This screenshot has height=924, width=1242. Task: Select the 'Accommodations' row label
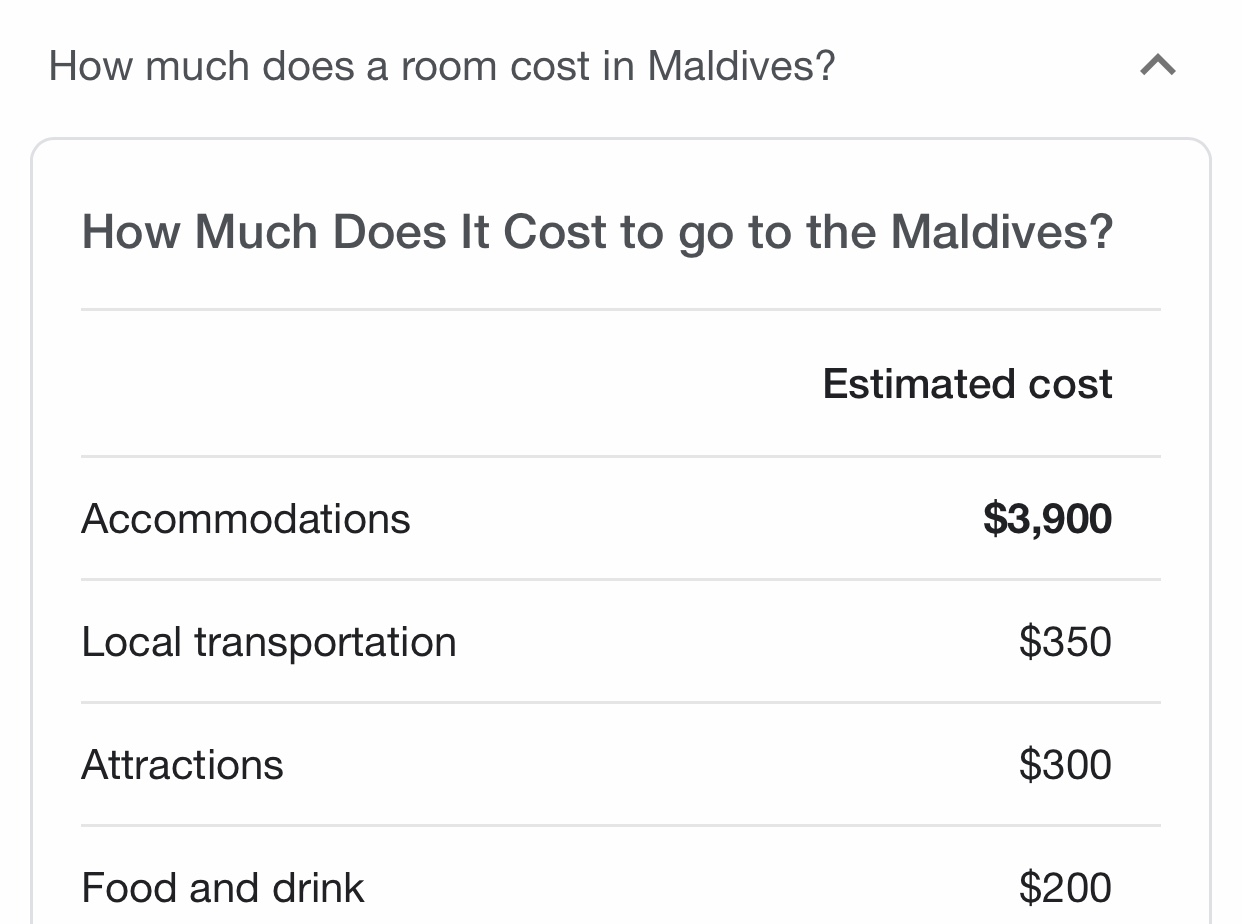tap(246, 519)
